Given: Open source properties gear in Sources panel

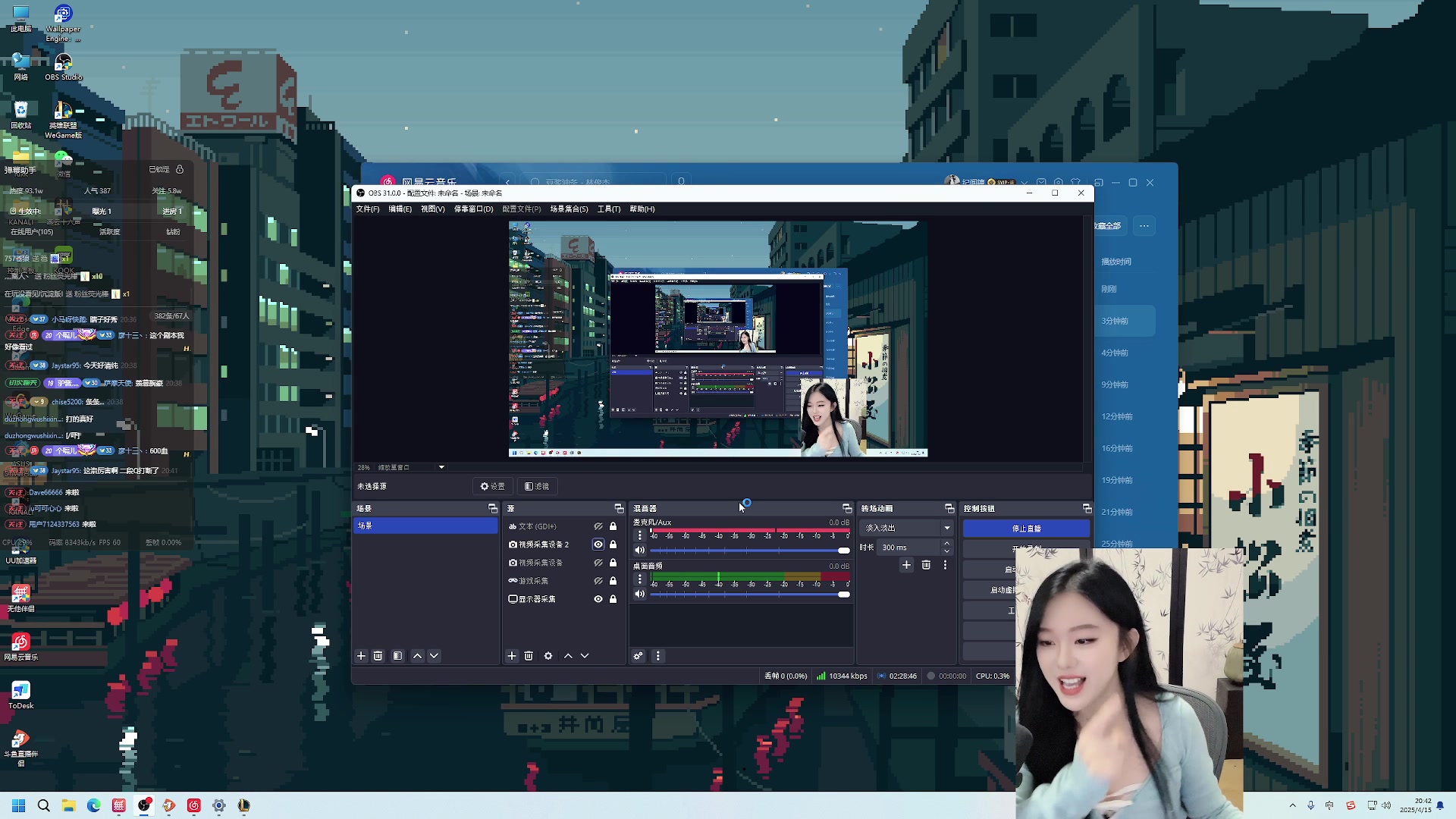Looking at the screenshot, I should click(548, 656).
